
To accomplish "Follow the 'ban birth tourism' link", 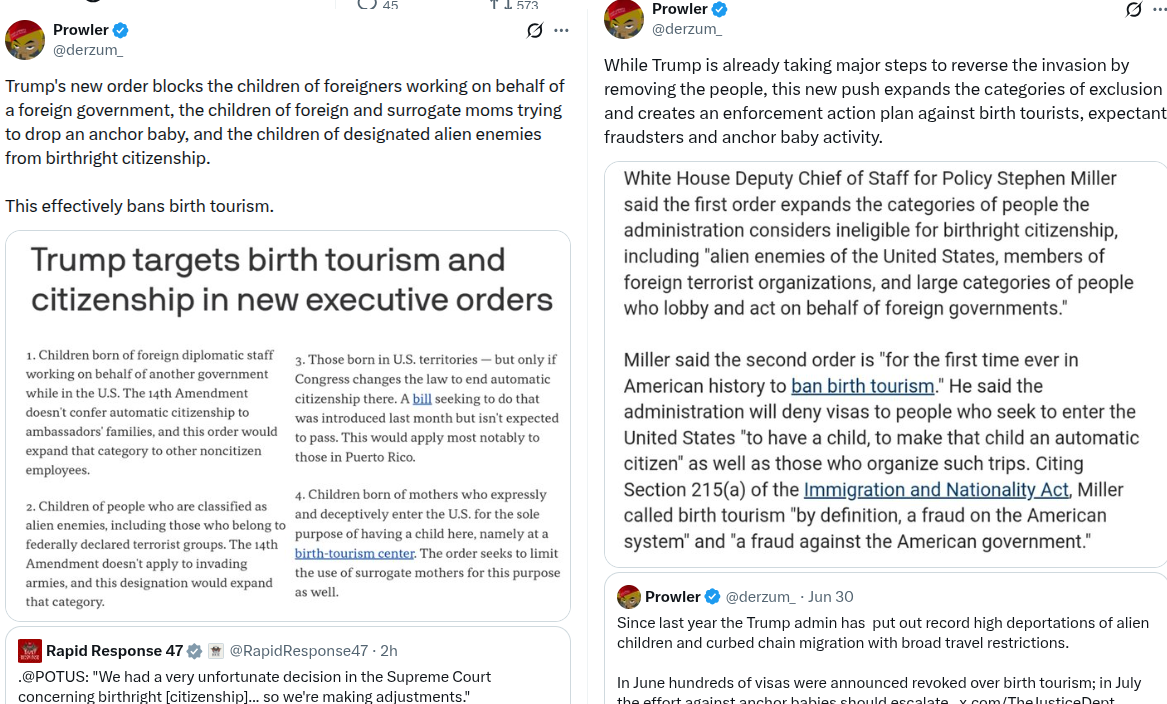I will pos(863,386).
